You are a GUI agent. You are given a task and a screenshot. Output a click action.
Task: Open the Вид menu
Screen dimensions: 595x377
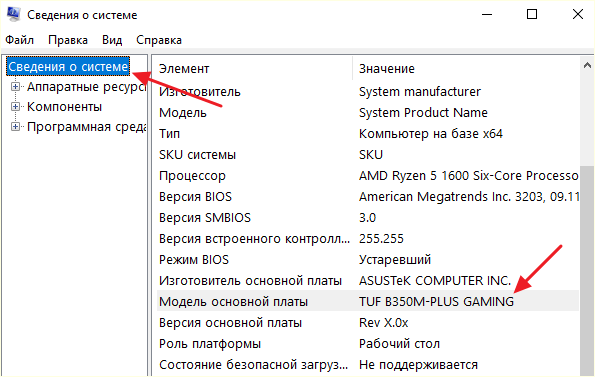[112, 40]
